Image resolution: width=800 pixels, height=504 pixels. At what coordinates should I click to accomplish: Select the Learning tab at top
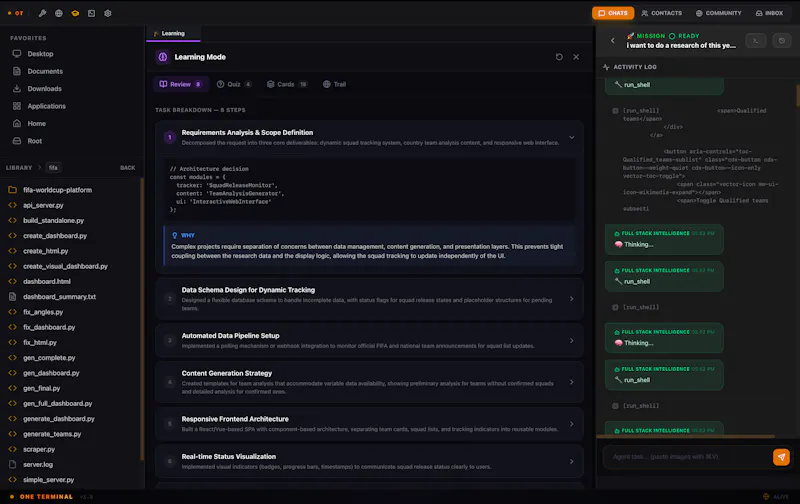[x=173, y=34]
